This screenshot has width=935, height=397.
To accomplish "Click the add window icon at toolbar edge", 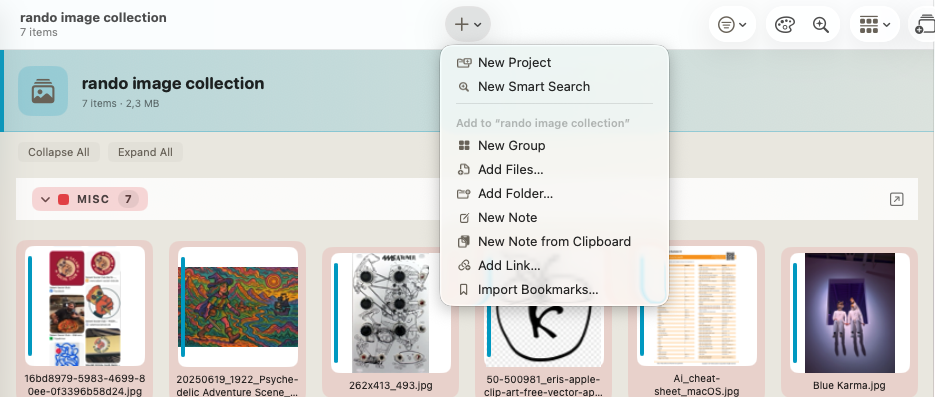I will [925, 24].
